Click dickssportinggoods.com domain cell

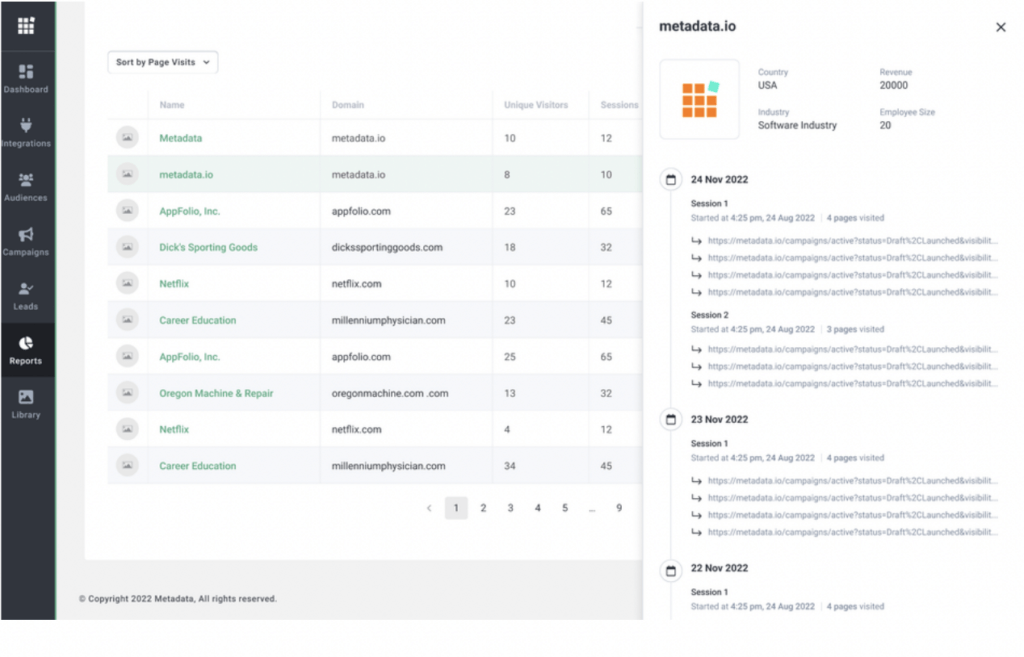tap(387, 247)
